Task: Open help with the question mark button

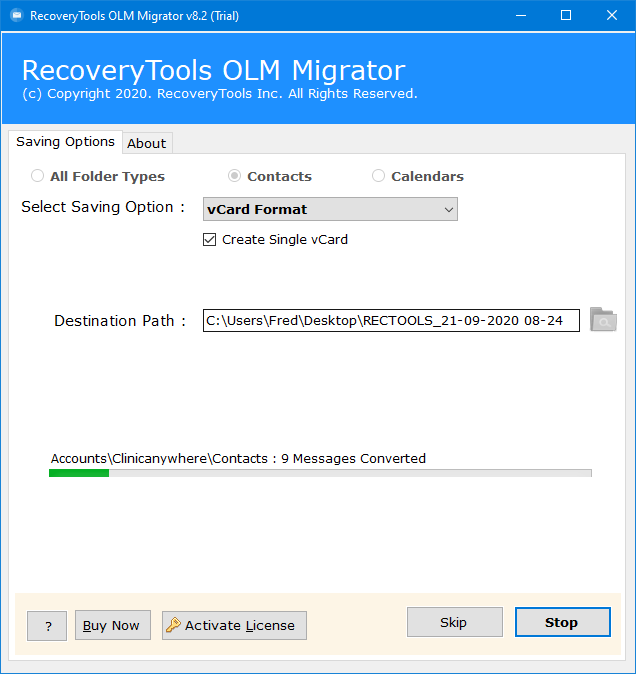Action: tap(47, 626)
